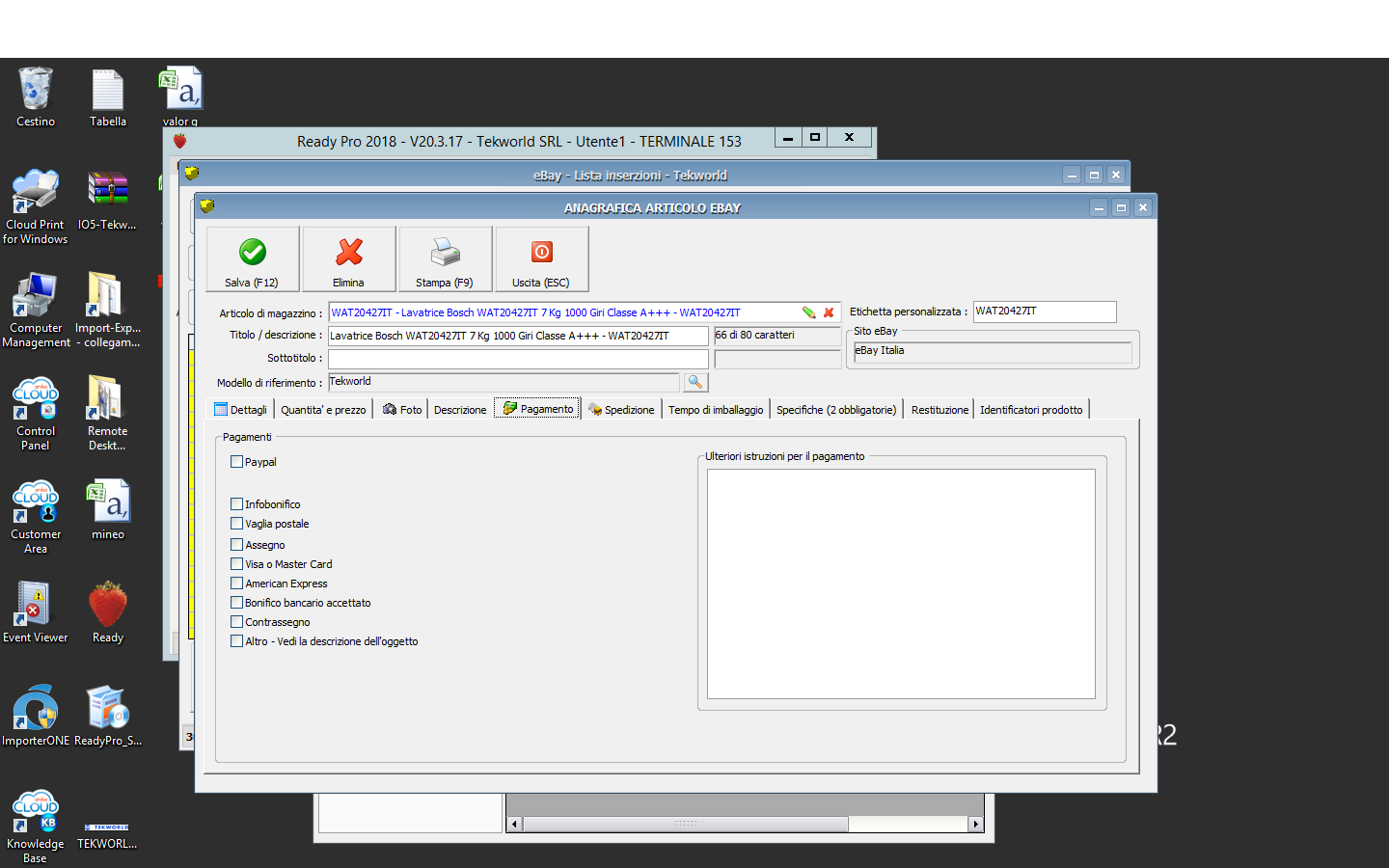Select the Event Viewer desktop shortcut
The width and height of the screenshot is (1389, 868).
tap(36, 613)
